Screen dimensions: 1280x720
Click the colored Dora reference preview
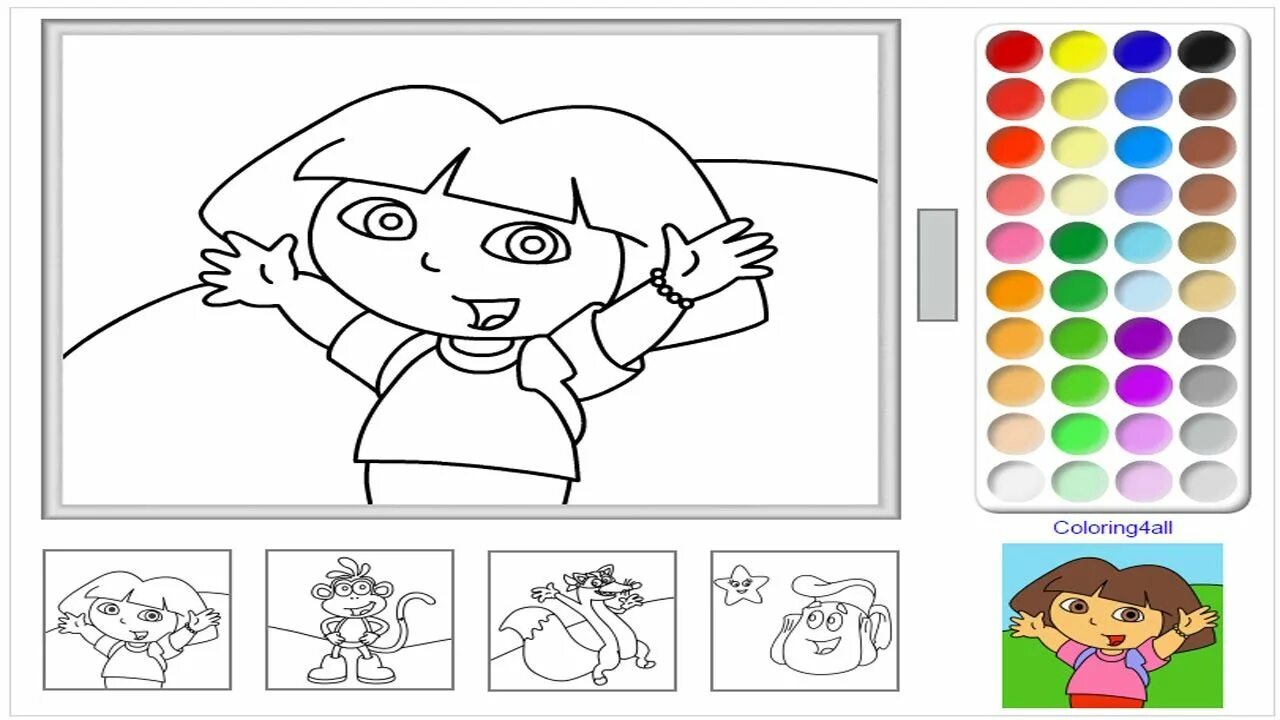click(1112, 626)
